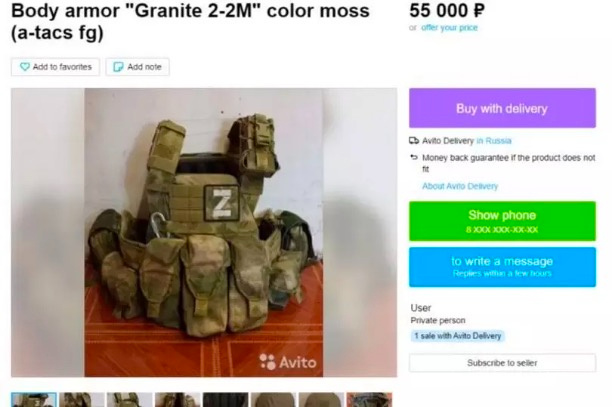
Task: Select the dark fifth photo thumbnail
Action: [x=226, y=400]
